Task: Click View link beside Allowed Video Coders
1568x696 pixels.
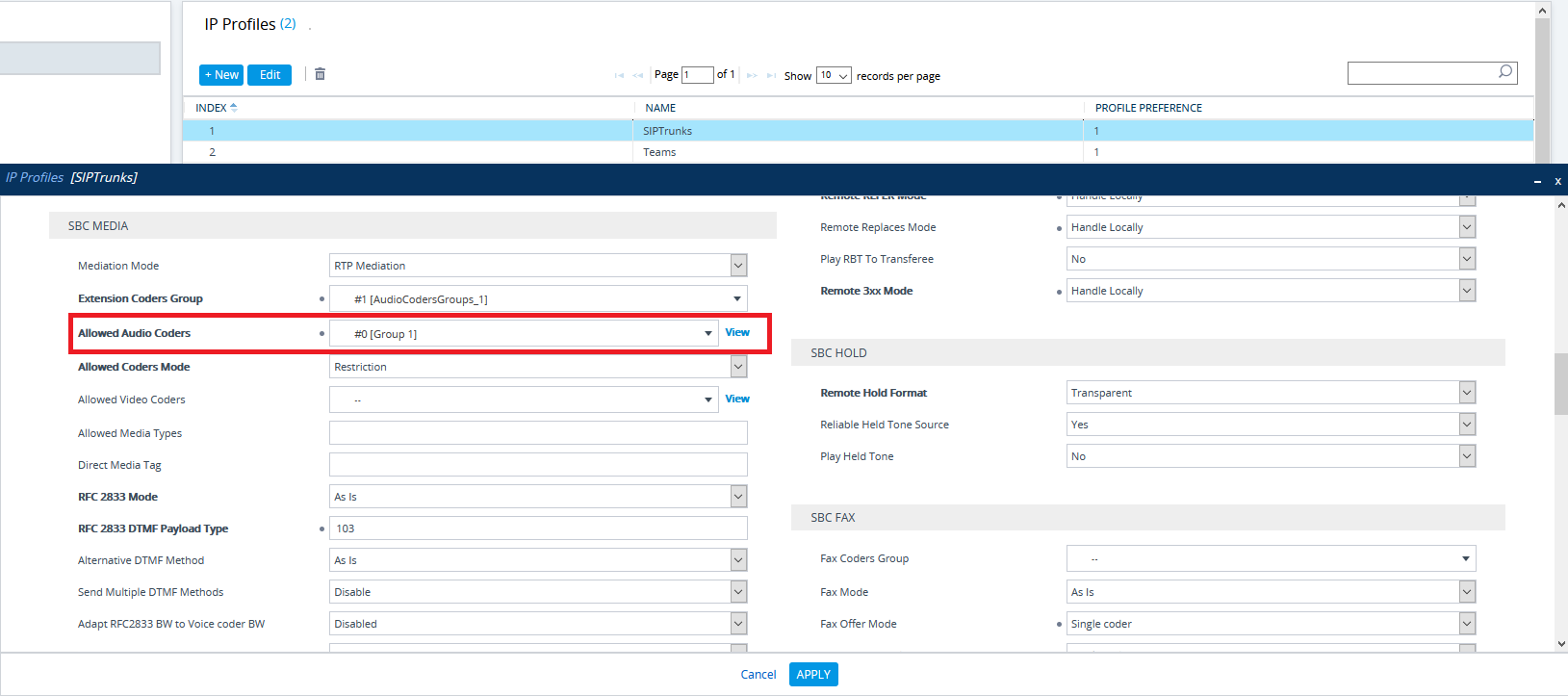Action: 737,399
